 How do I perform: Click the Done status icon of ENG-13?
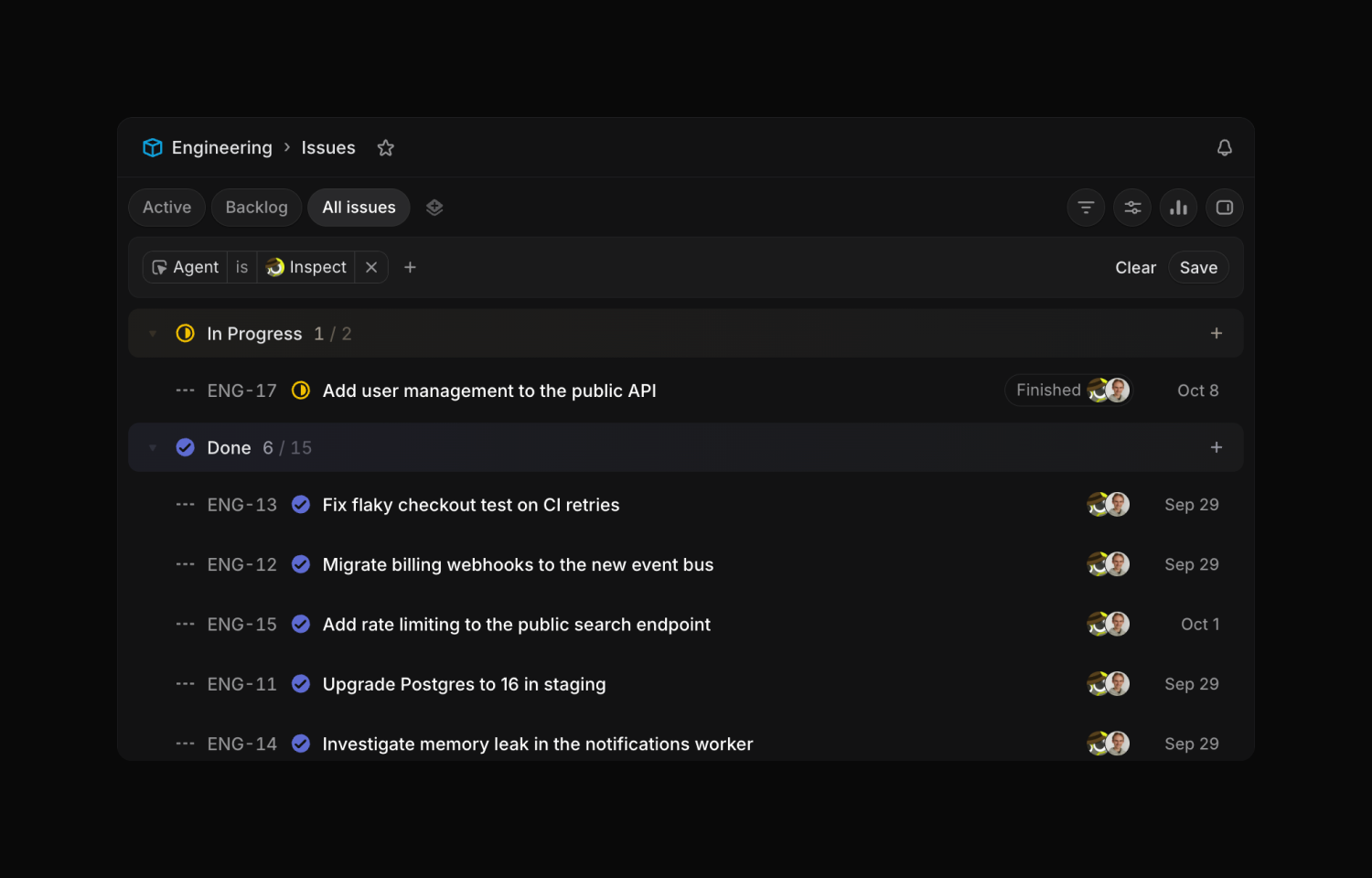click(300, 505)
